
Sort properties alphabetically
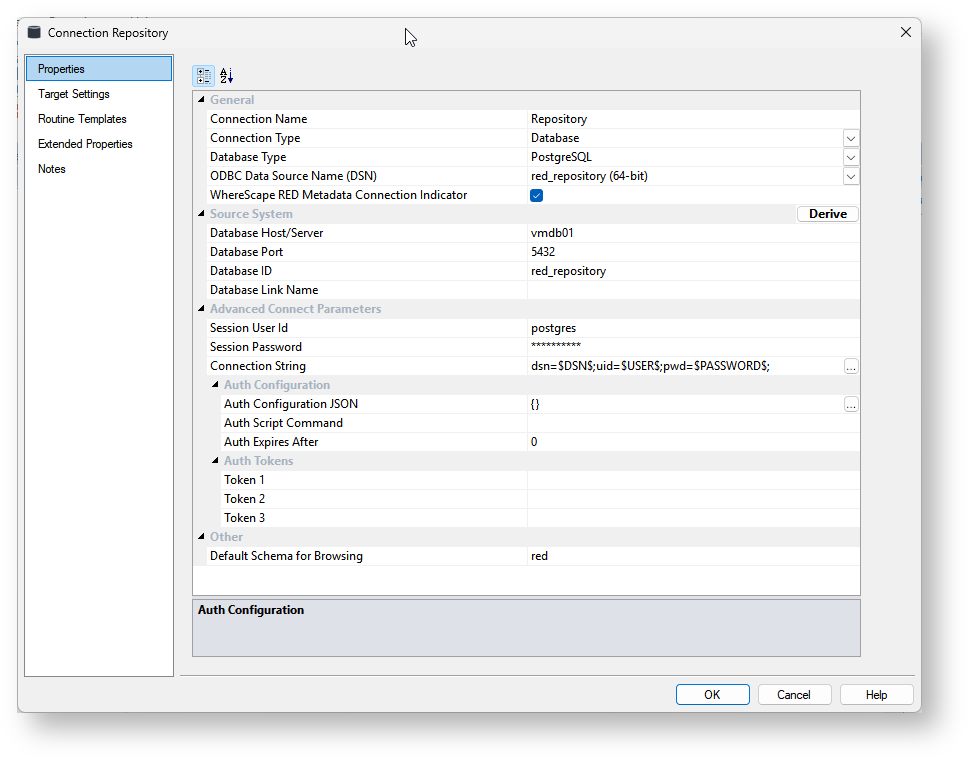click(x=226, y=76)
